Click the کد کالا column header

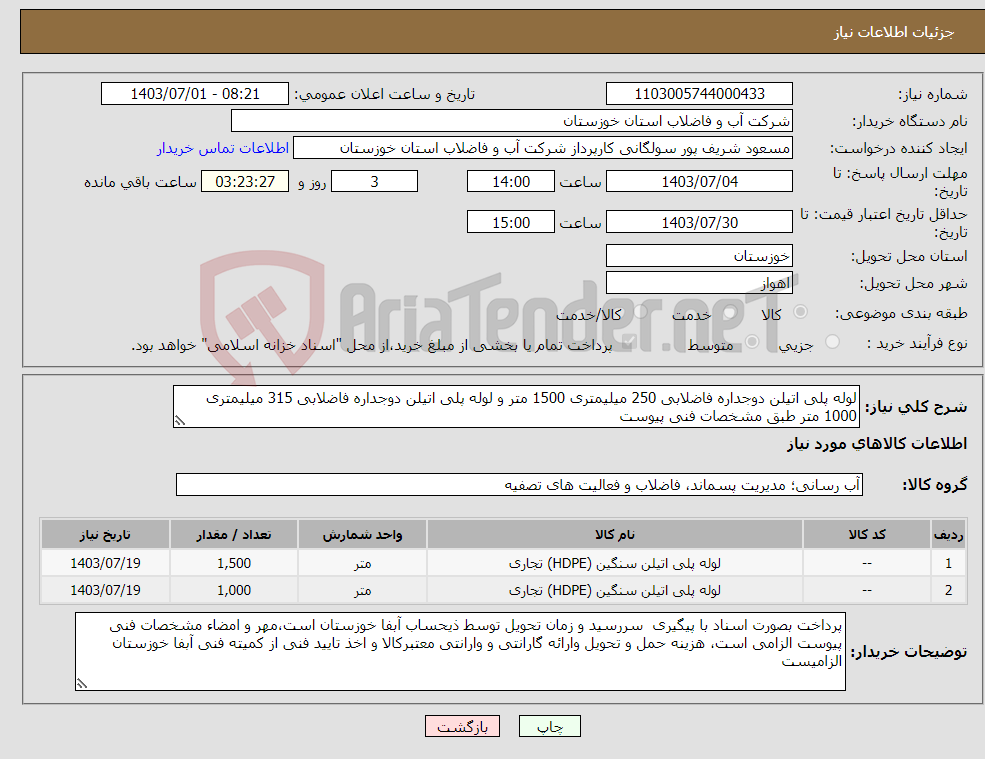click(x=867, y=535)
